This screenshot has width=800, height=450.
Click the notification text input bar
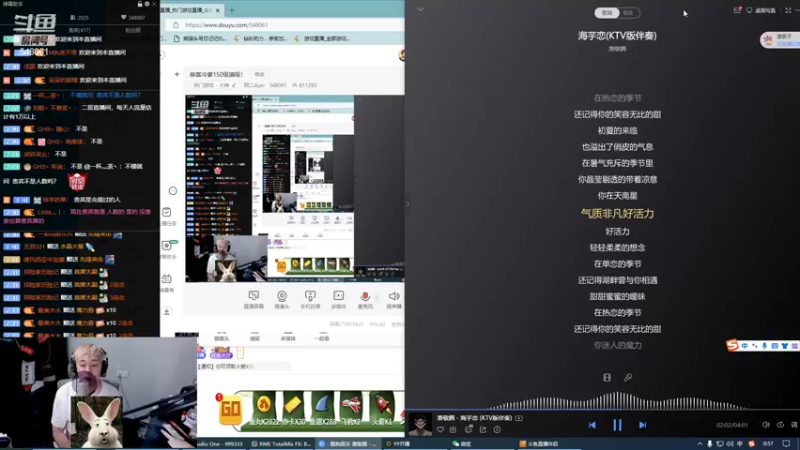point(244,366)
